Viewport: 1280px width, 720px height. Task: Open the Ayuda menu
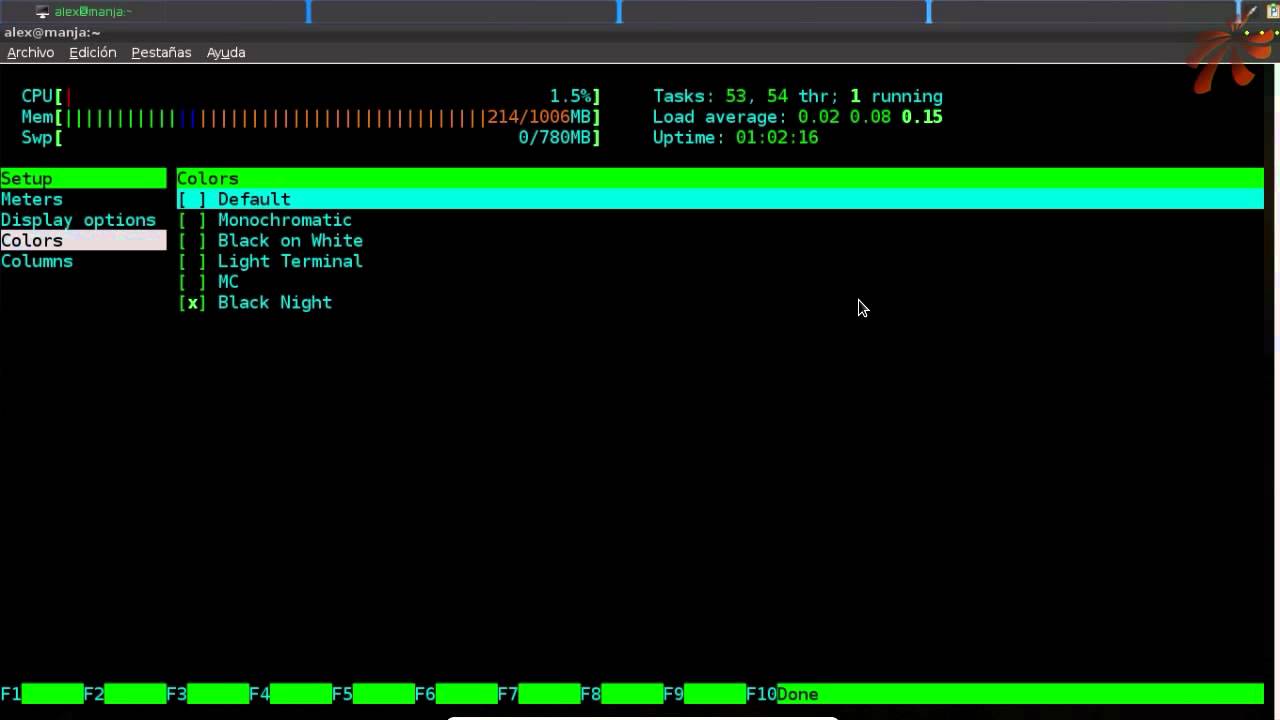coord(226,52)
